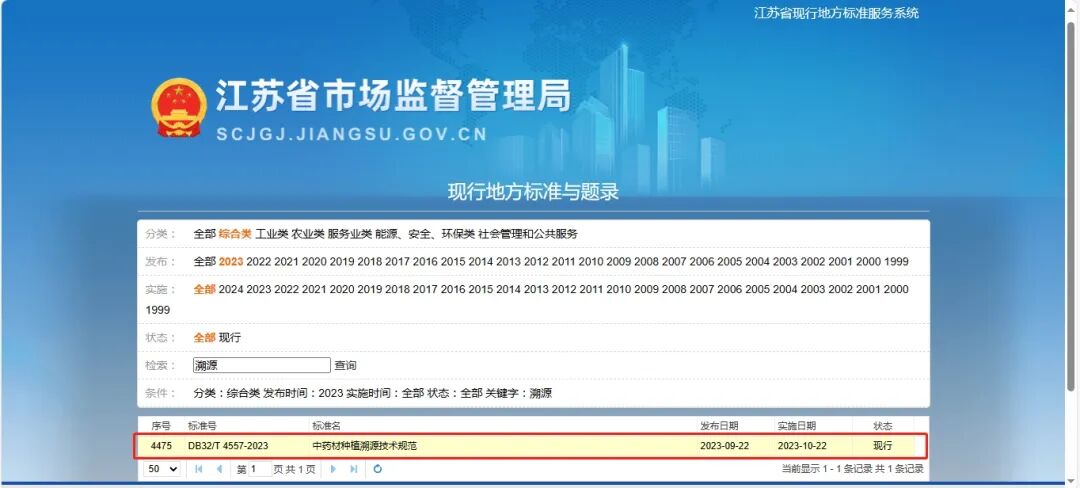Click the 2023-09-22 release date cell
This screenshot has height=488, width=1080.
(725, 446)
